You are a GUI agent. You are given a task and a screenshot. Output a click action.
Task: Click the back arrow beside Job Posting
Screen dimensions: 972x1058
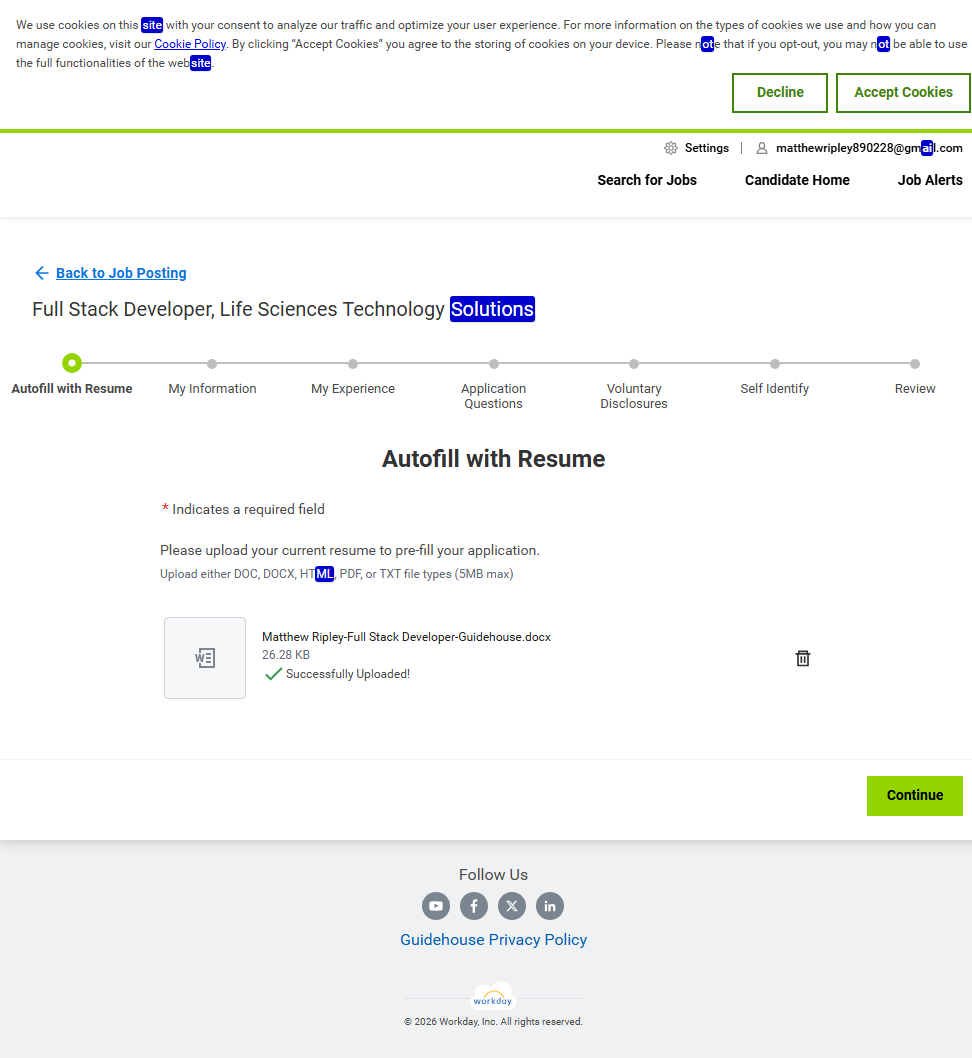pyautogui.click(x=41, y=273)
